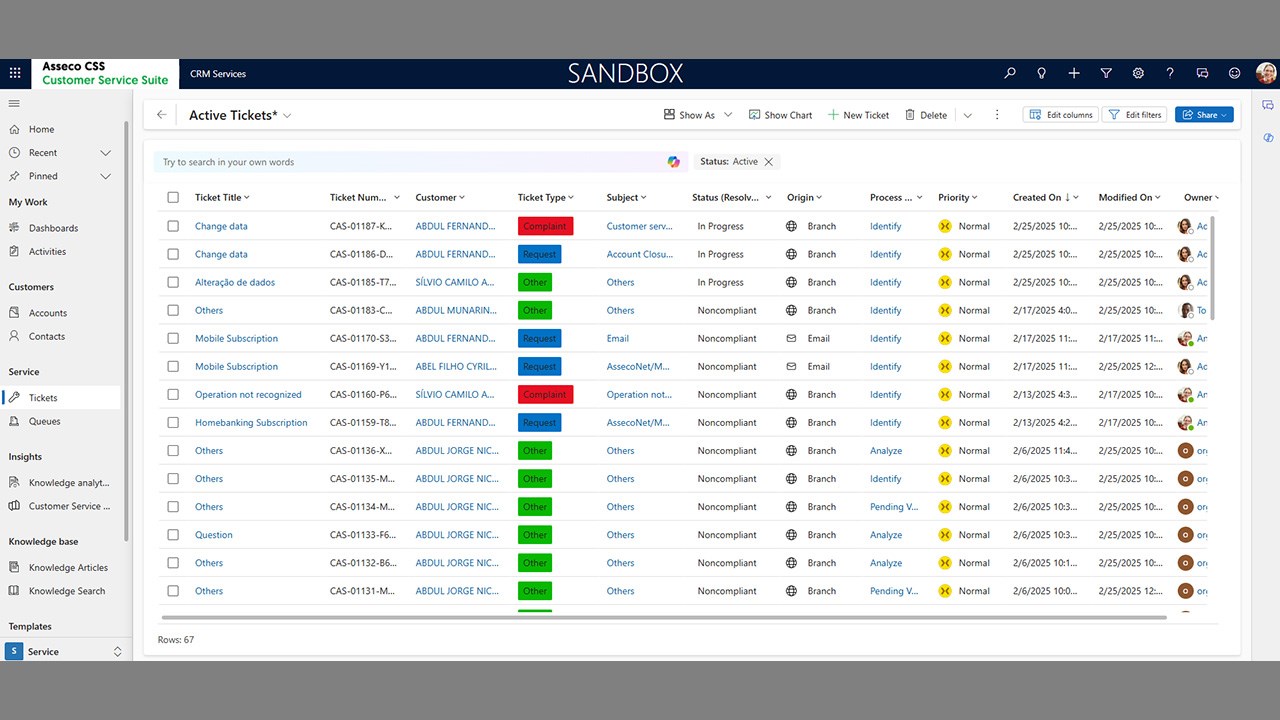
Task: Open the advanced find funnel icon
Action: click(1106, 73)
